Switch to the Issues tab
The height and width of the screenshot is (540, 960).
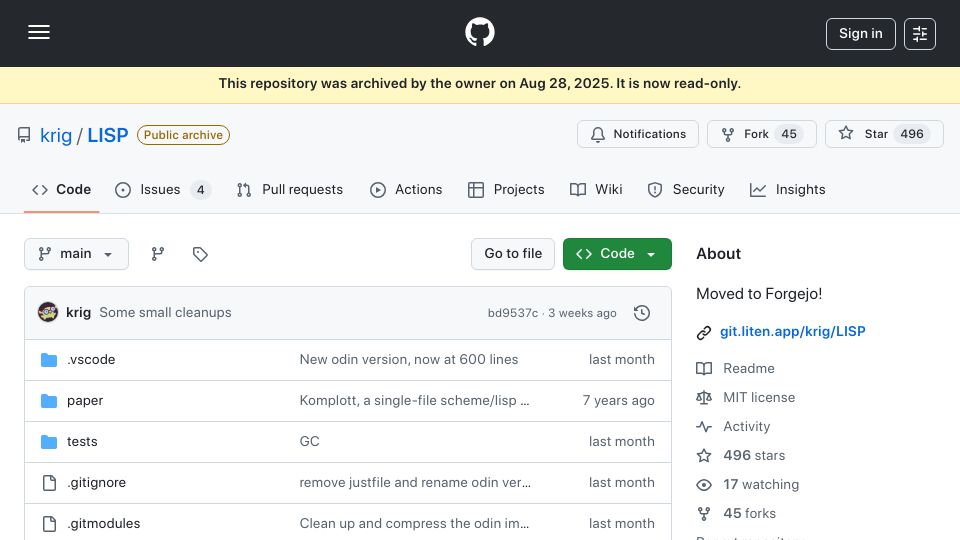(x=162, y=190)
